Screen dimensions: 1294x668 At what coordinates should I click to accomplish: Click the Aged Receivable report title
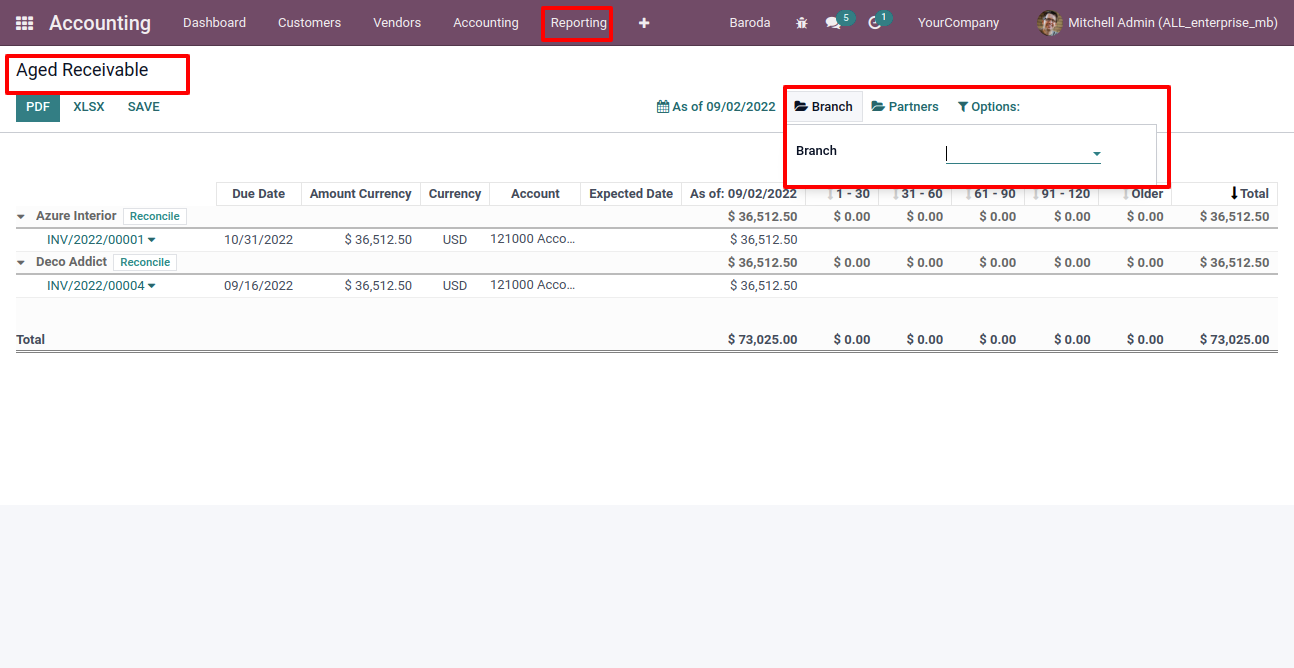click(x=82, y=70)
